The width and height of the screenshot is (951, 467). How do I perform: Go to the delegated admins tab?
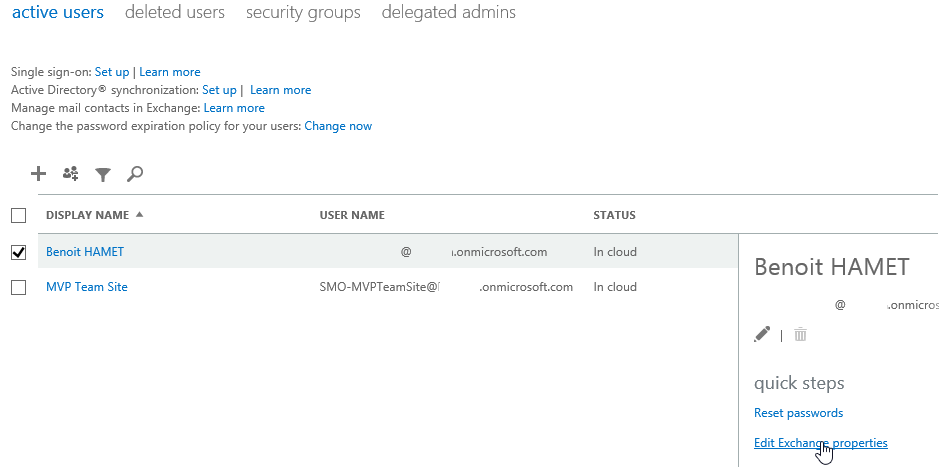449,13
